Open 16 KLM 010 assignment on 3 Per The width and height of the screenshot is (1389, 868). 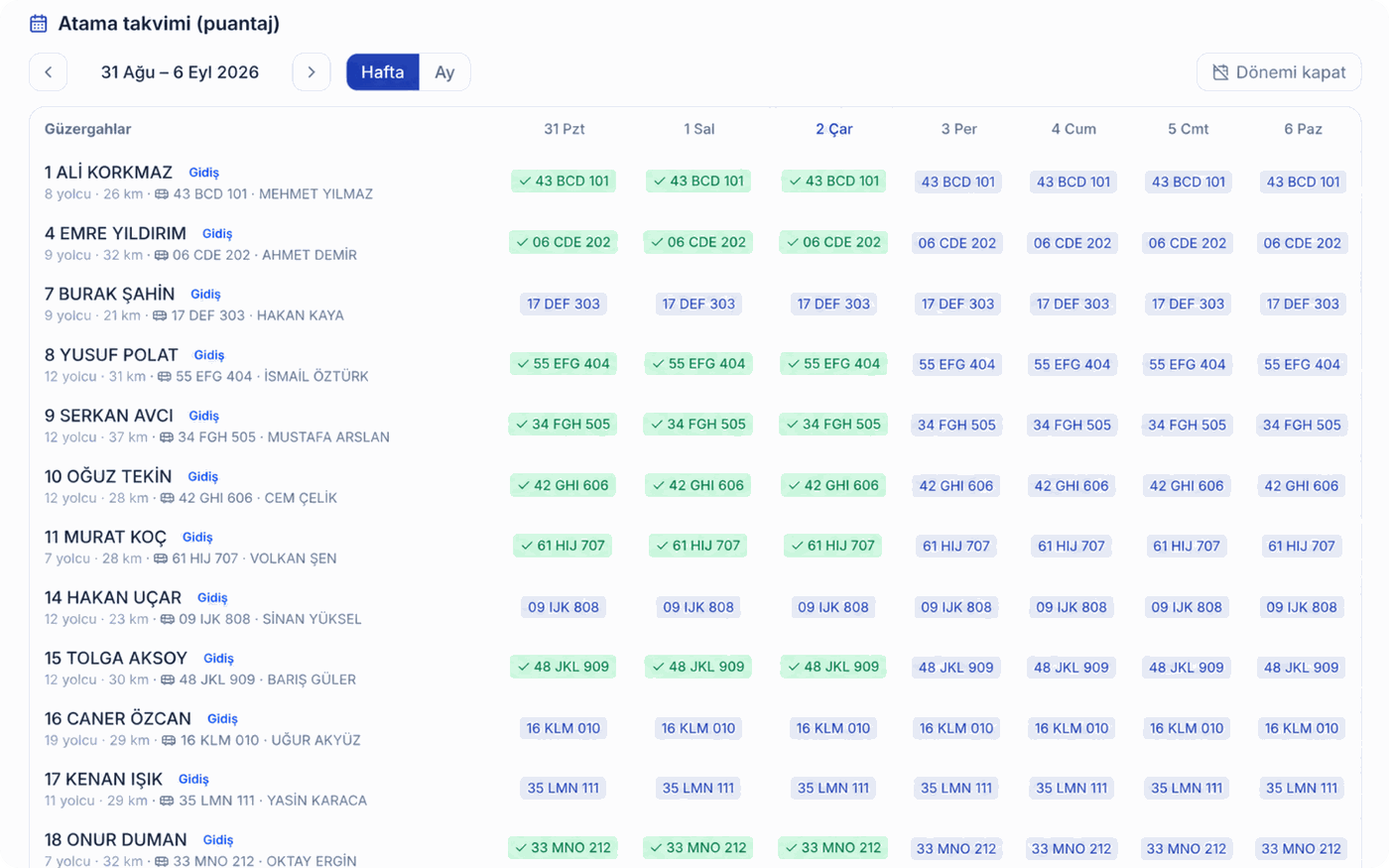[956, 728]
